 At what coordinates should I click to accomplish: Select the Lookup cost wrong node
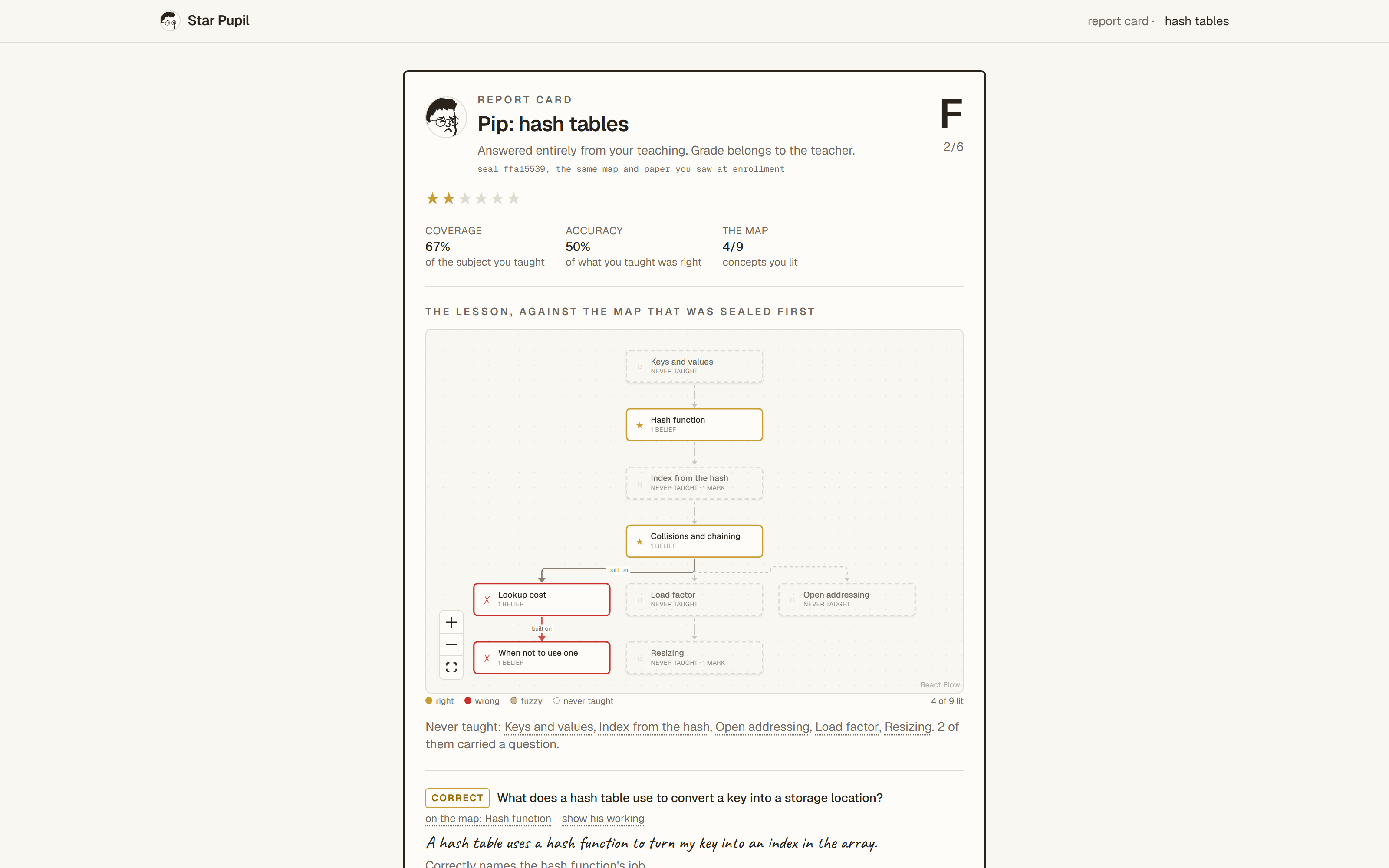541,599
